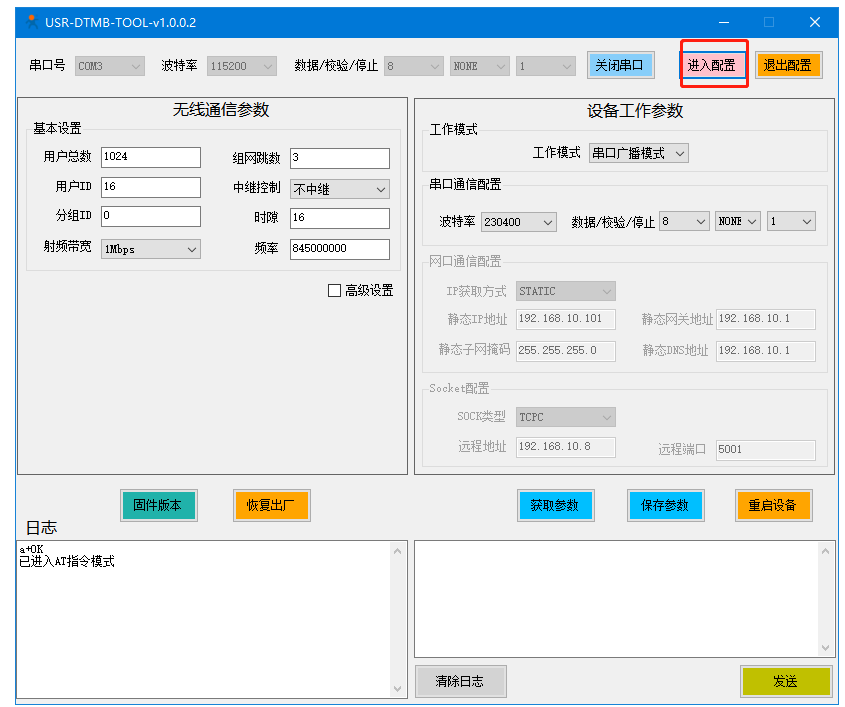
Task: Open the serial config NONE parity dropdown
Action: pyautogui.click(x=738, y=221)
